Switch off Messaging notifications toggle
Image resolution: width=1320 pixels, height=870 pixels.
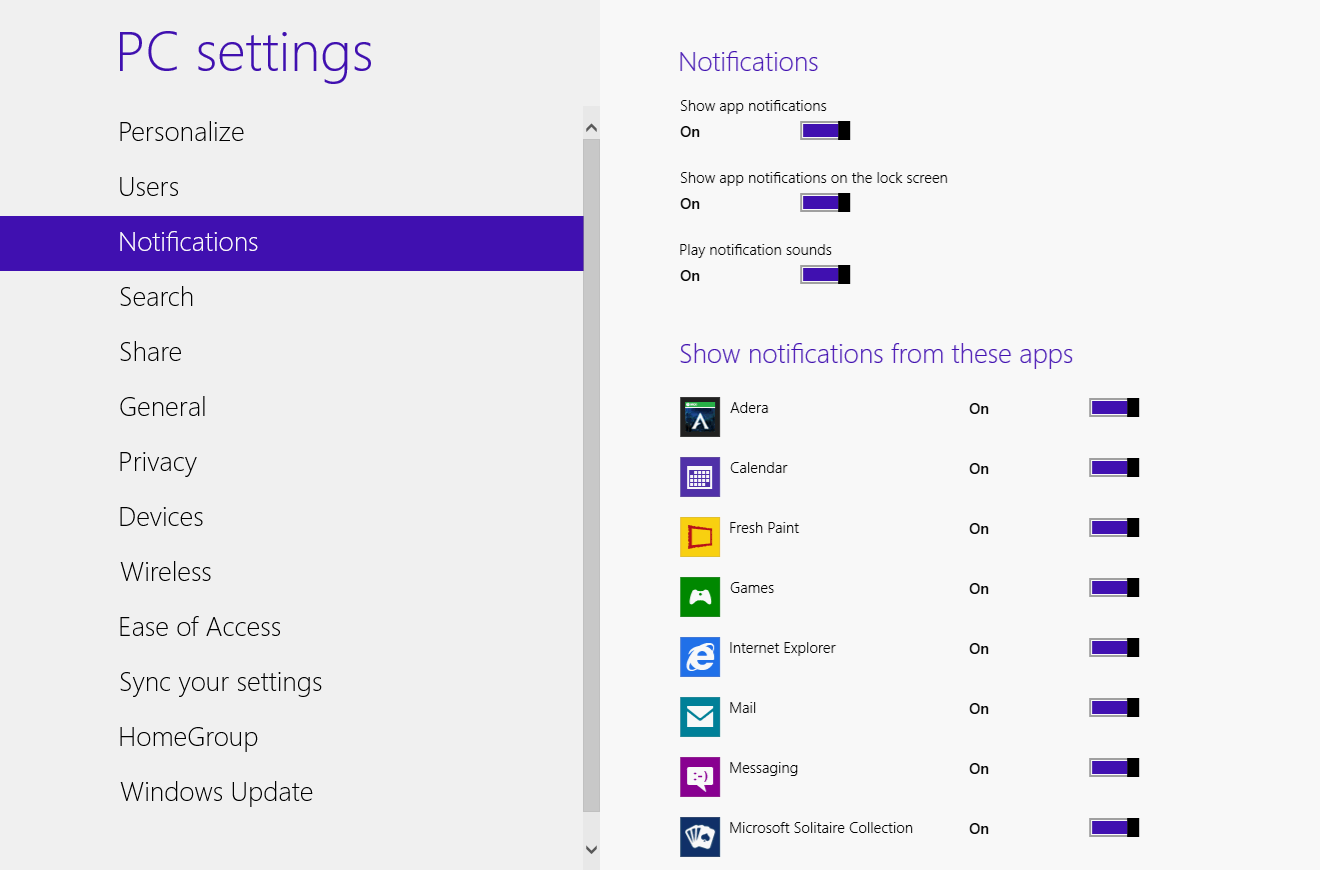(x=1114, y=768)
